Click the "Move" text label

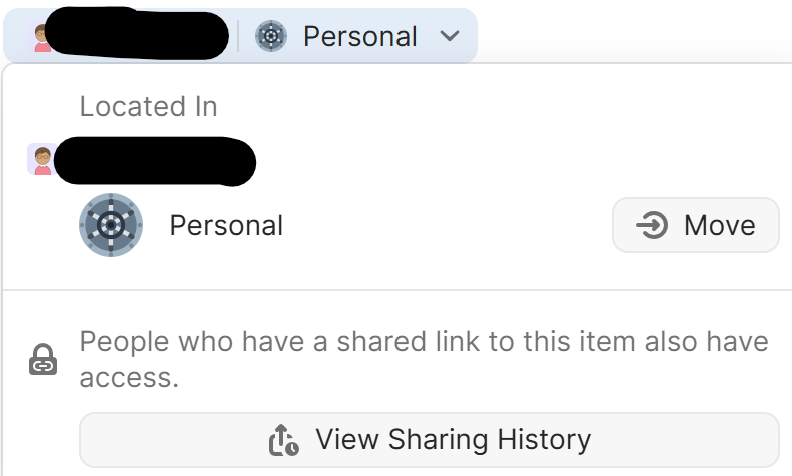719,225
